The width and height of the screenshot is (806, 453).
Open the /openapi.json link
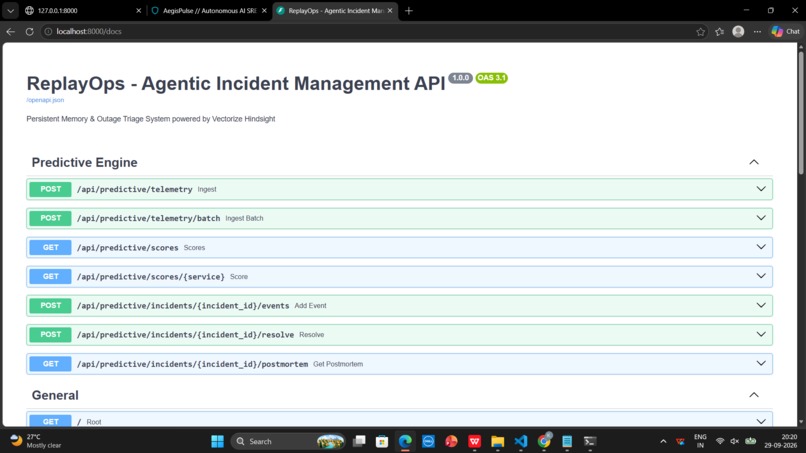[45, 100]
